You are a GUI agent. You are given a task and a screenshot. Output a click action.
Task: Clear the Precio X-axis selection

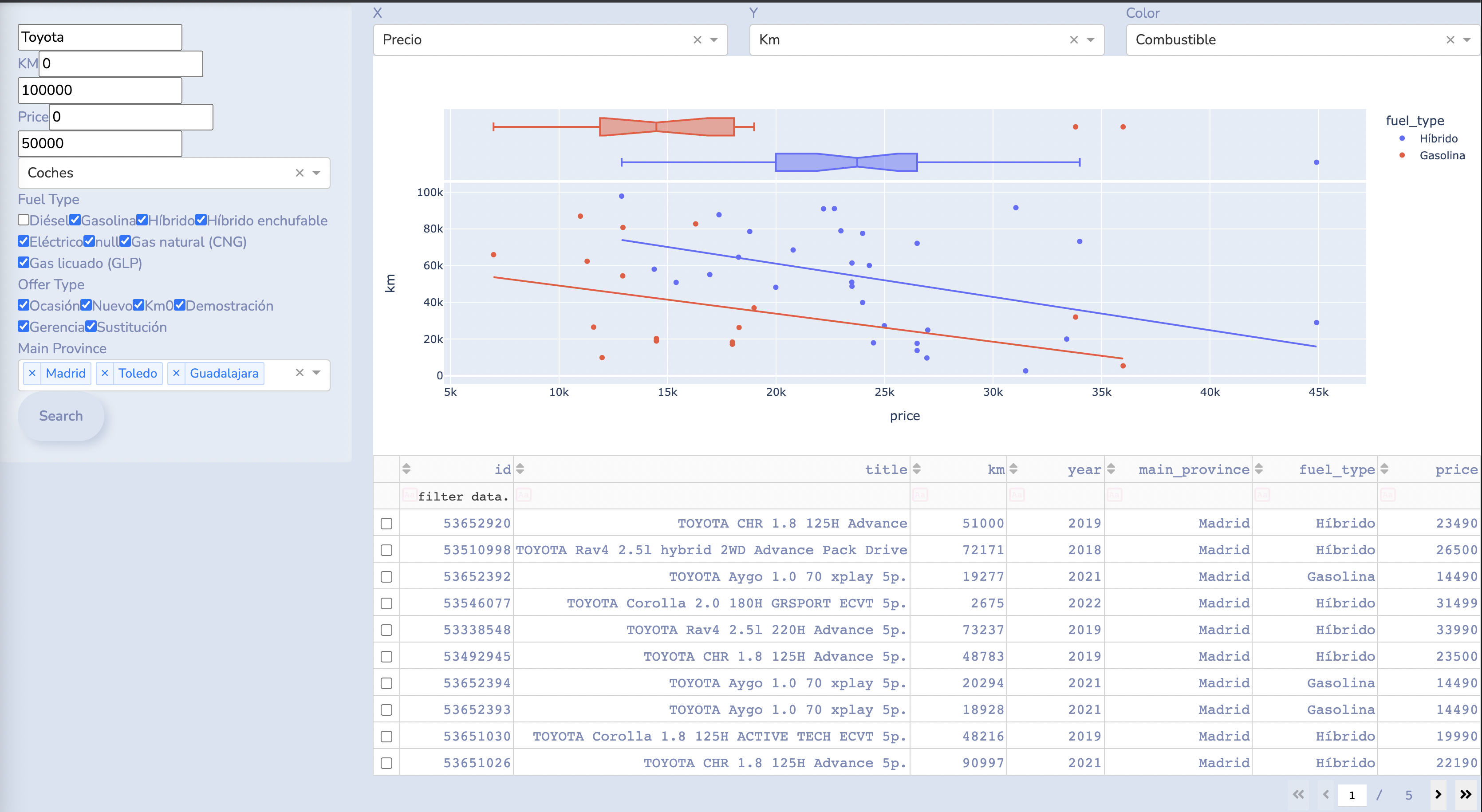pyautogui.click(x=697, y=39)
